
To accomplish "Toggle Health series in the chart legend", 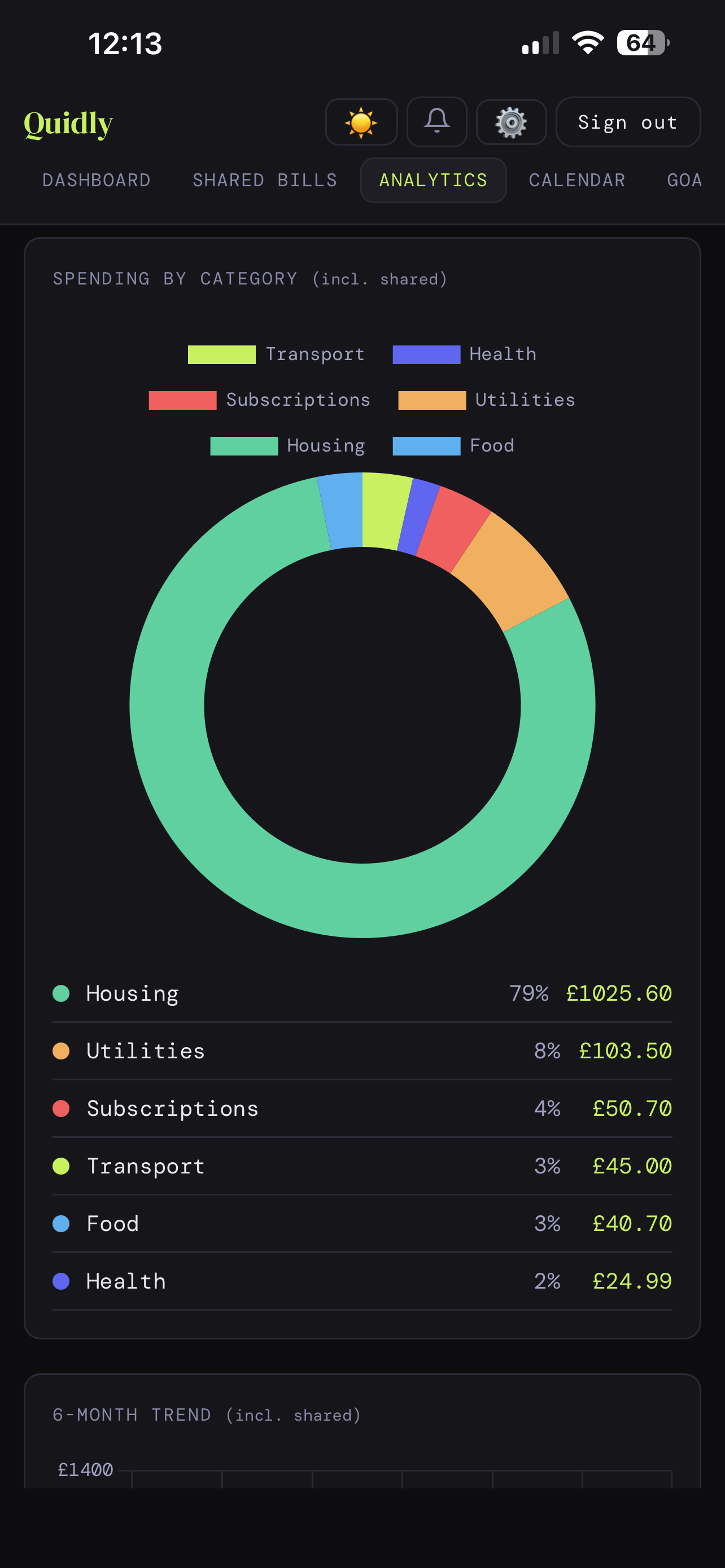I will (x=426, y=354).
